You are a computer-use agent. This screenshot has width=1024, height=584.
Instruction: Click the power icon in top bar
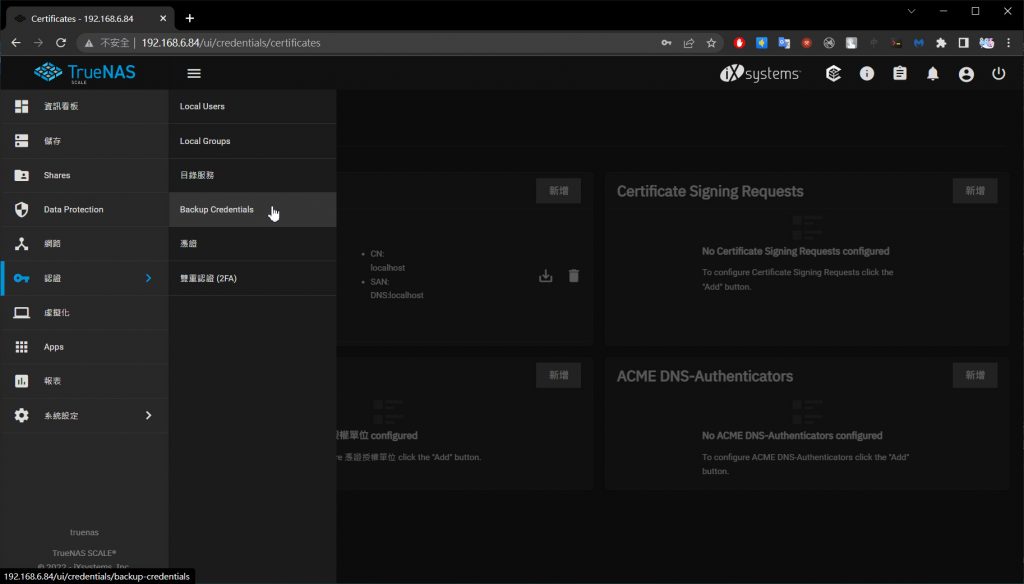pyautogui.click(x=998, y=74)
